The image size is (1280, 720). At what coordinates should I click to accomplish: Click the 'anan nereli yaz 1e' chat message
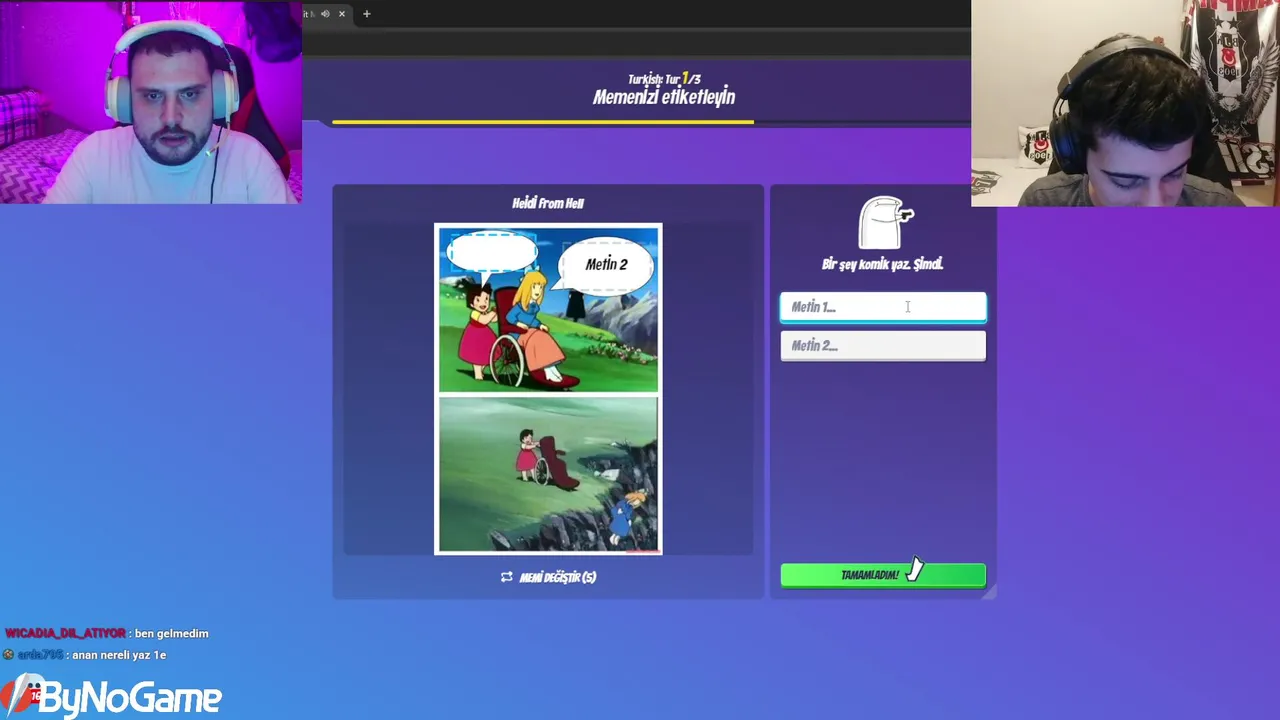(x=119, y=655)
